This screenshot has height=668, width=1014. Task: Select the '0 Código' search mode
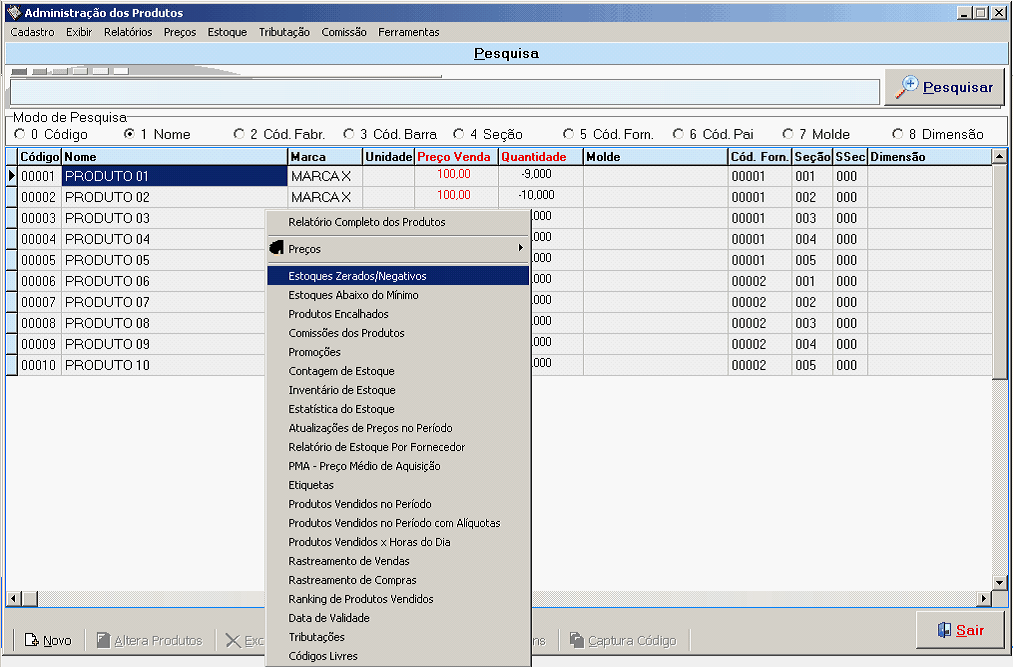20,134
